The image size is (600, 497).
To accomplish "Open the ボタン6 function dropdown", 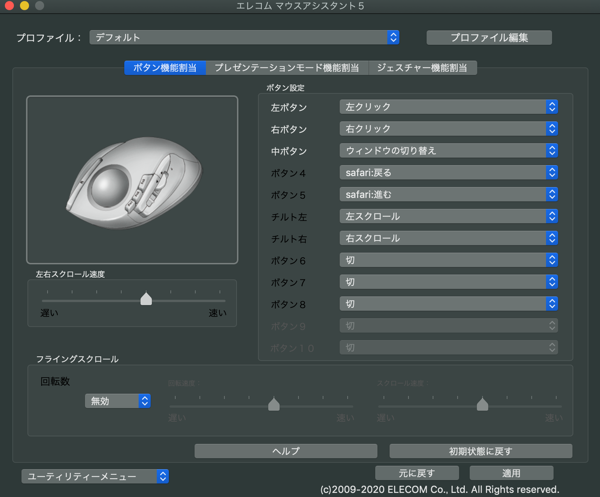I will tap(448, 260).
